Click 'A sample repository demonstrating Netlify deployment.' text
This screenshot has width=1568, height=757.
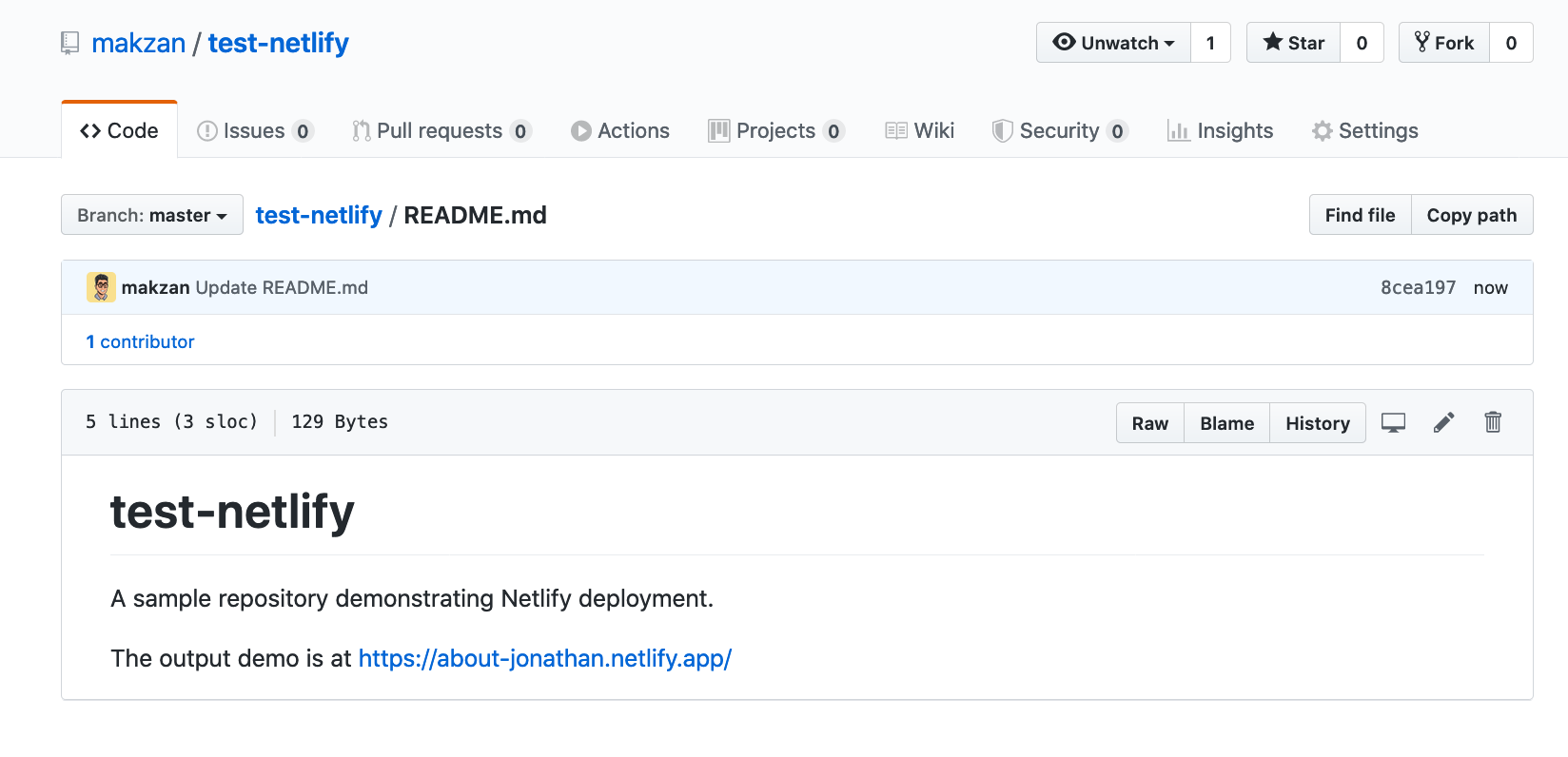pyautogui.click(x=412, y=598)
